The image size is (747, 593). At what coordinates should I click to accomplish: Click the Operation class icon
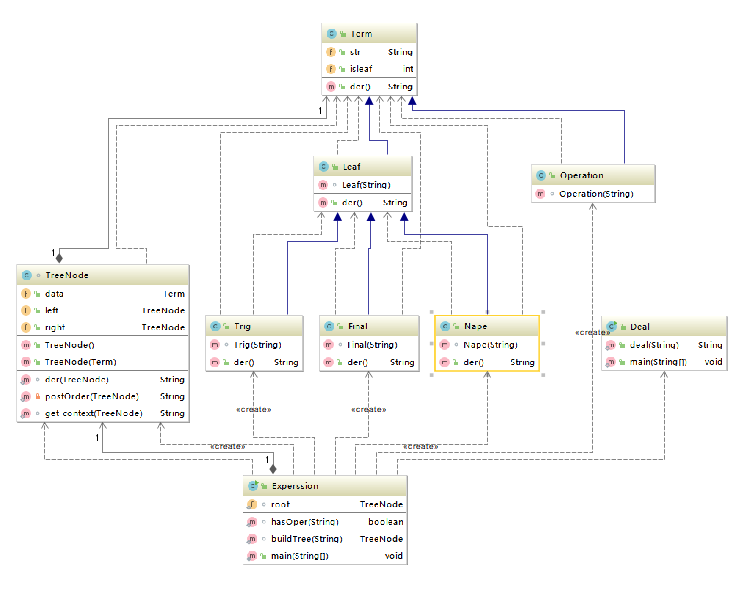click(541, 175)
